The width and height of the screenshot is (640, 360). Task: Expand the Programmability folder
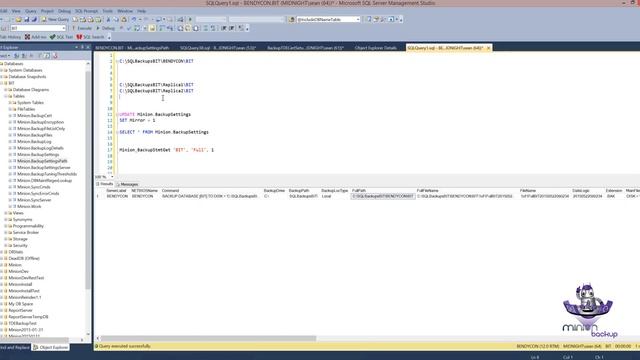6,226
